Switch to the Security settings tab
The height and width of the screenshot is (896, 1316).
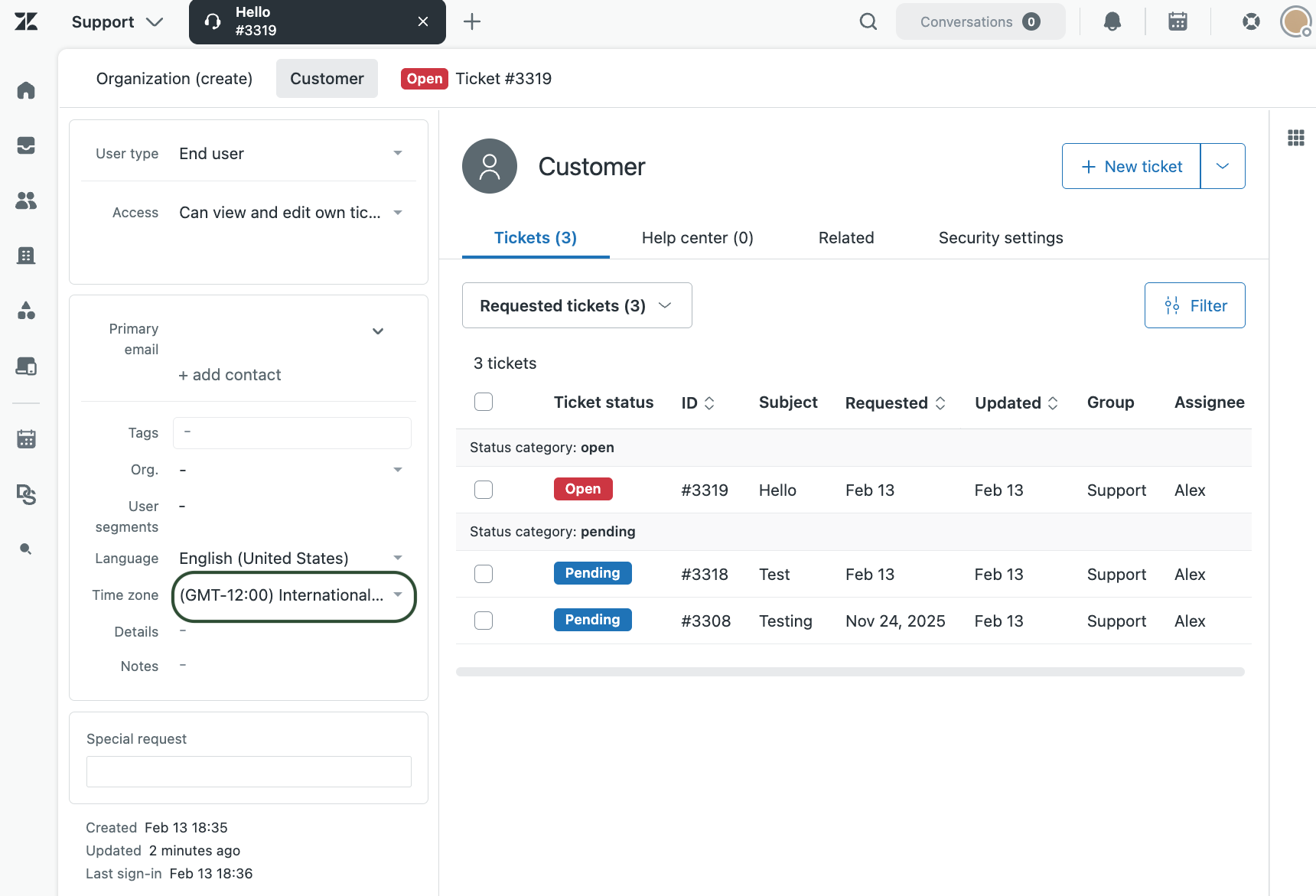[x=1000, y=237]
